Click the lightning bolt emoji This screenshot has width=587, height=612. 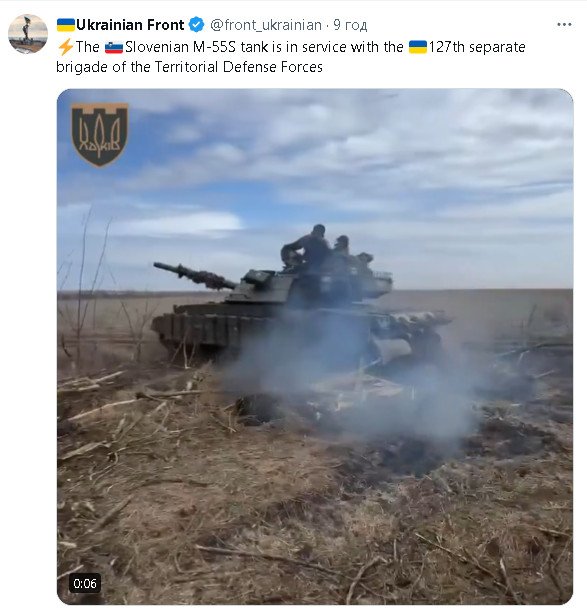click(x=65, y=47)
